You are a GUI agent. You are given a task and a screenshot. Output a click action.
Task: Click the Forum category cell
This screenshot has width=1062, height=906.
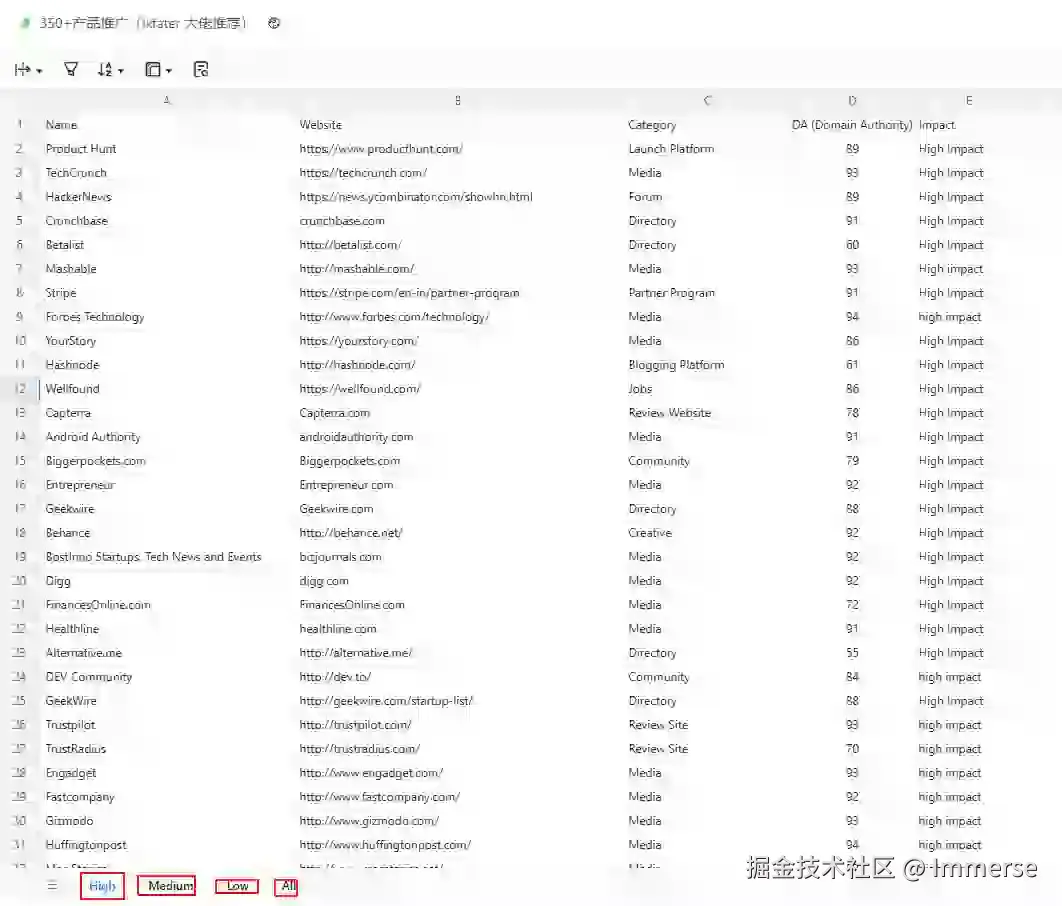point(645,196)
